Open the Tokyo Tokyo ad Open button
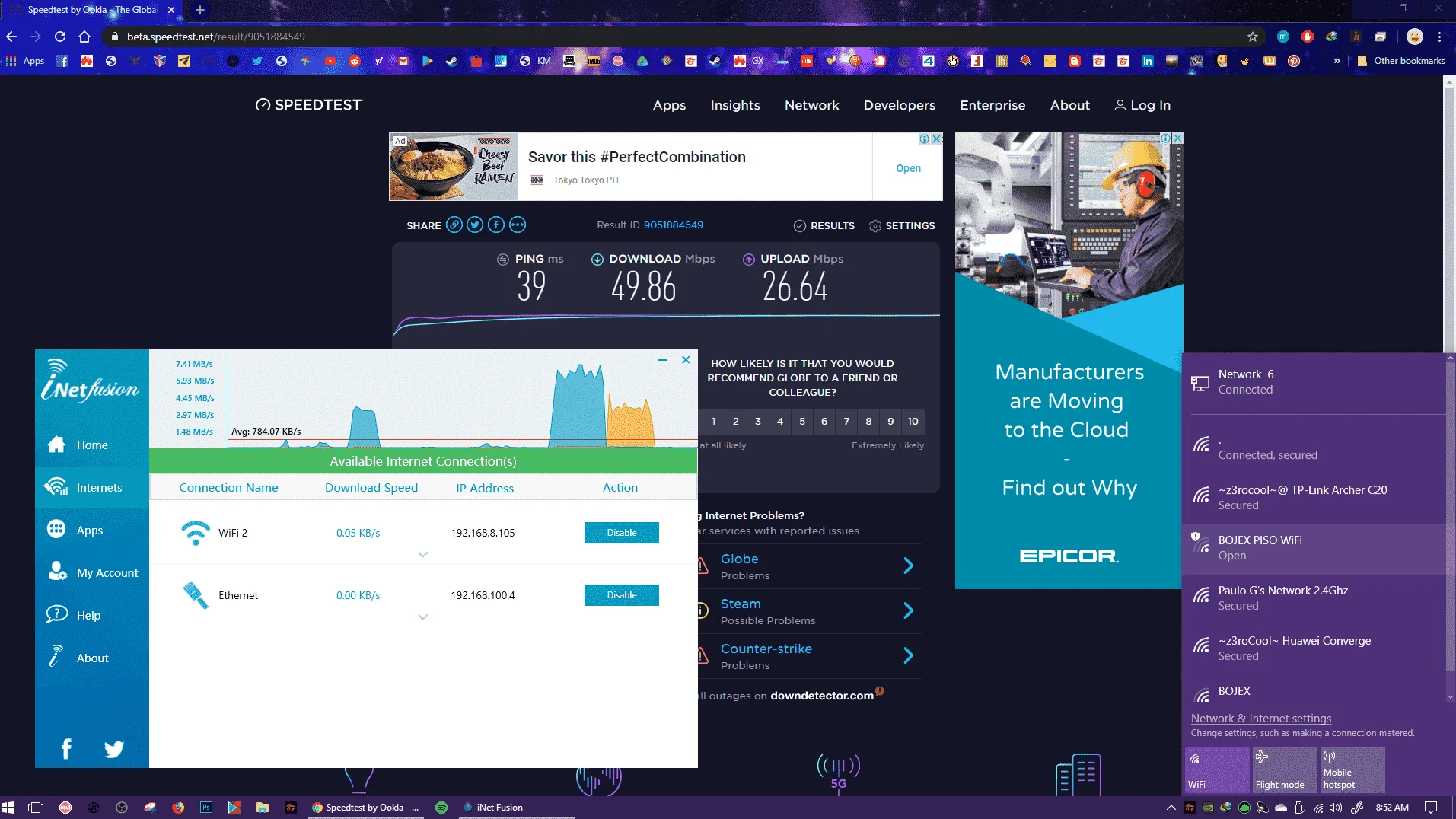Viewport: 1456px width, 819px height. (908, 168)
